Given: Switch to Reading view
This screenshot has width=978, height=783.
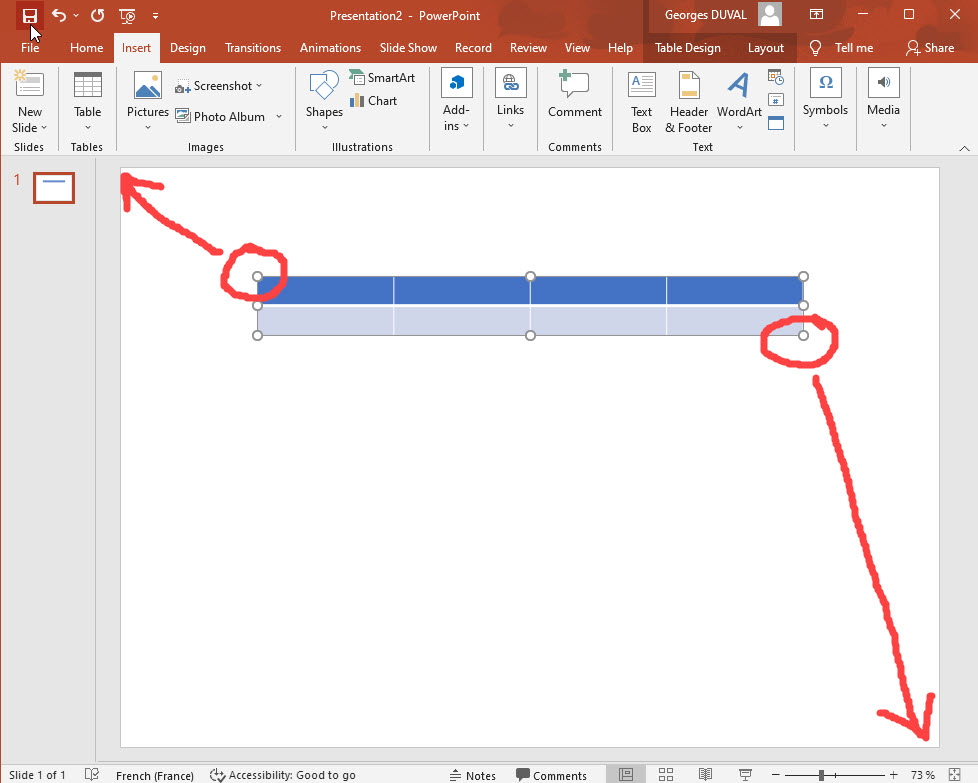Looking at the screenshot, I should click(x=705, y=774).
